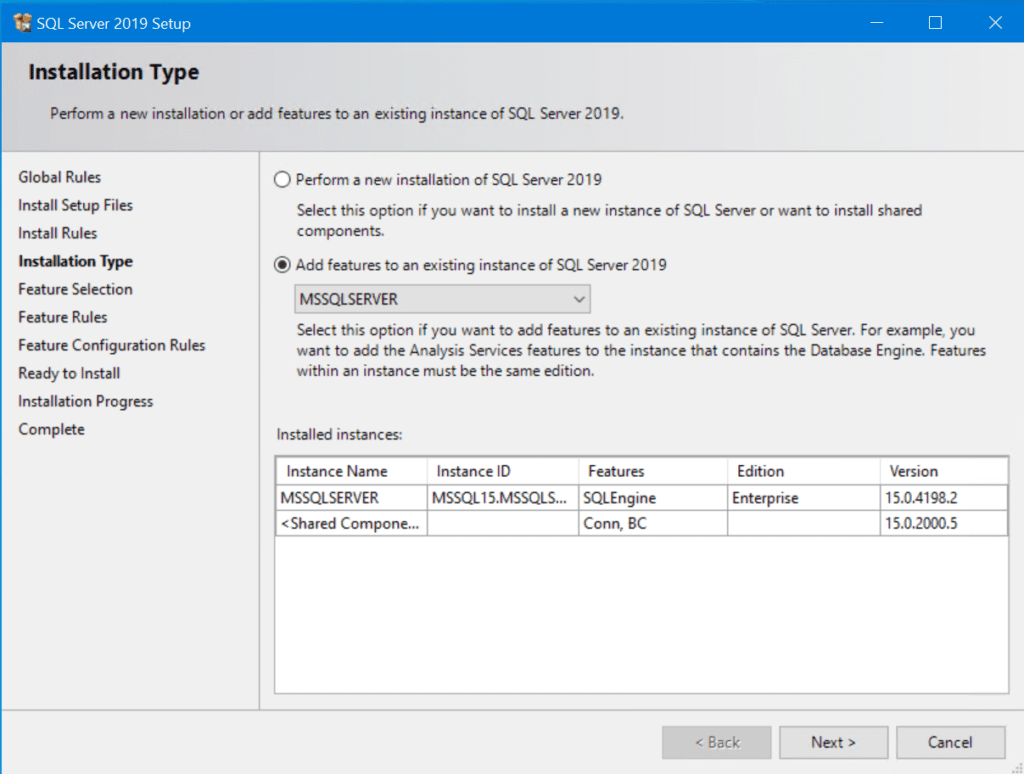Select Install Rules step in sidebar
This screenshot has height=774, width=1024.
point(57,233)
